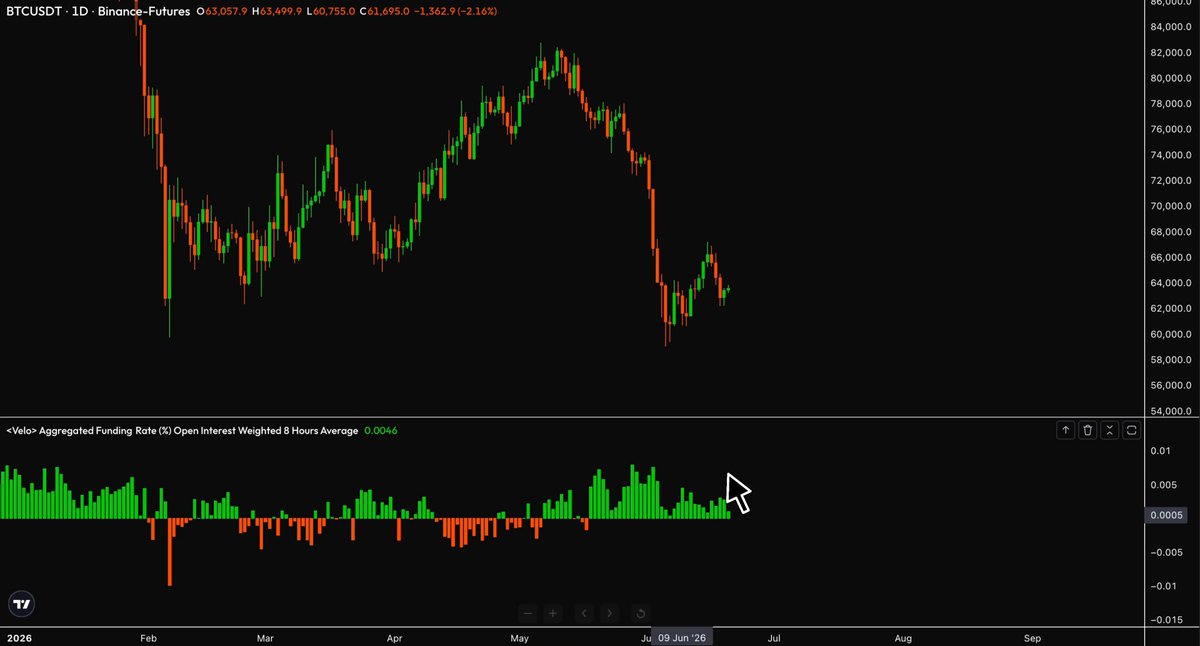This screenshot has width=1200, height=646.
Task: Click the Jul label on time axis
Action: (773, 637)
